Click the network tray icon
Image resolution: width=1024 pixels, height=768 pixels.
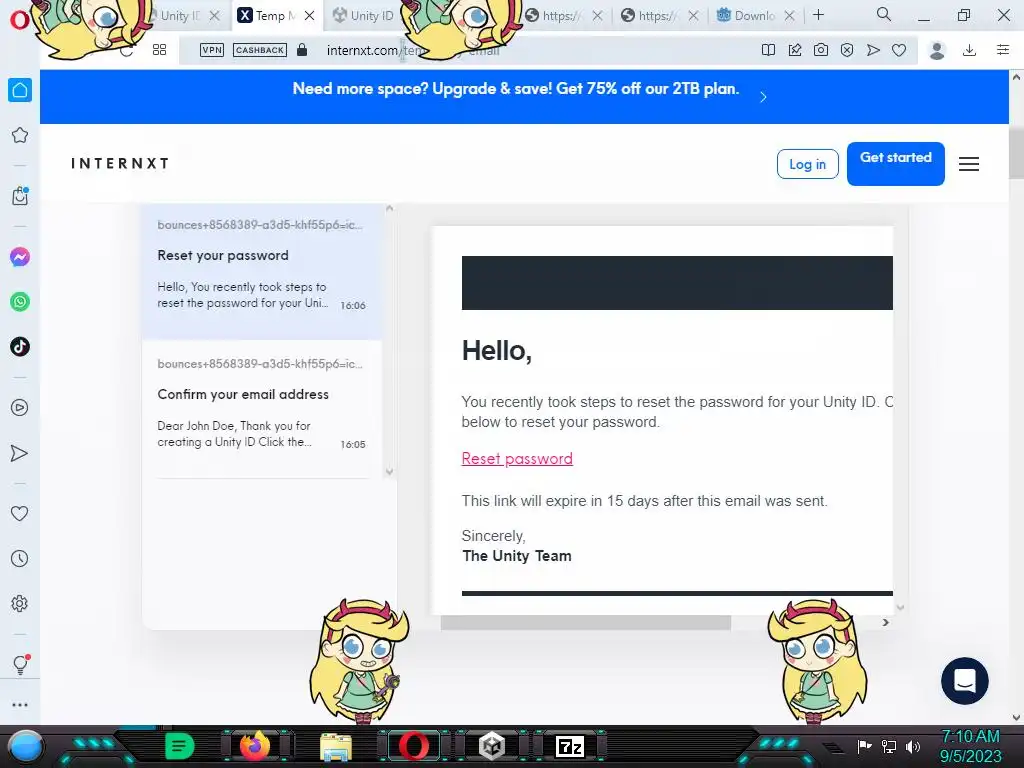coord(889,746)
